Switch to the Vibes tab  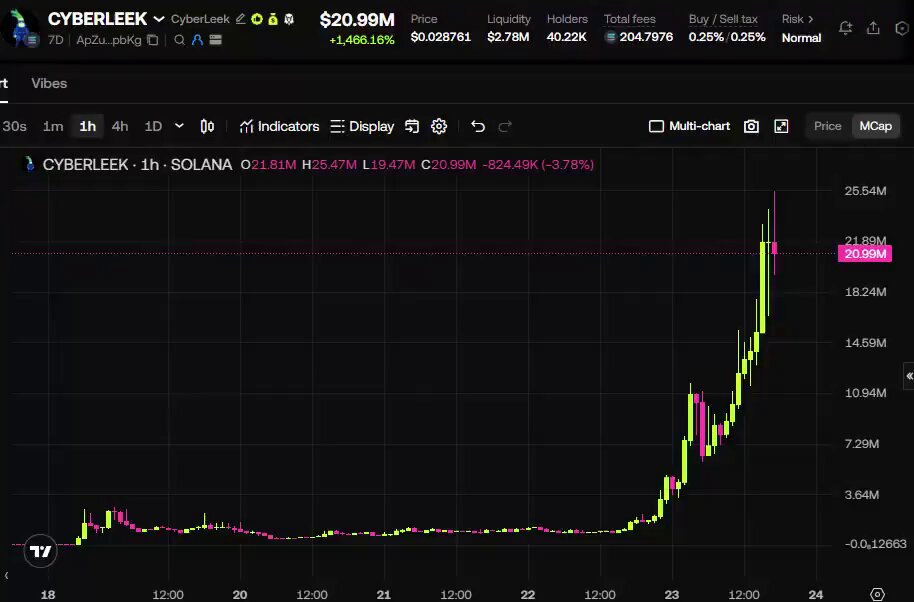(49, 83)
